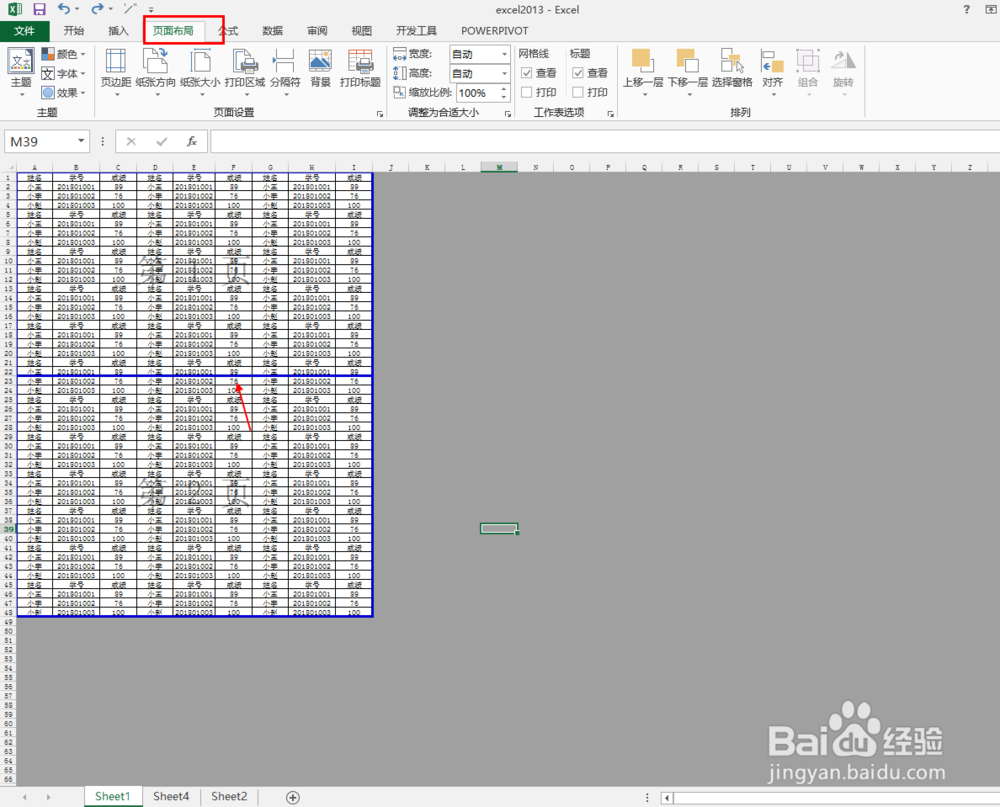Toggle Headings Print (标题 打印) checkbox

pyautogui.click(x=578, y=93)
